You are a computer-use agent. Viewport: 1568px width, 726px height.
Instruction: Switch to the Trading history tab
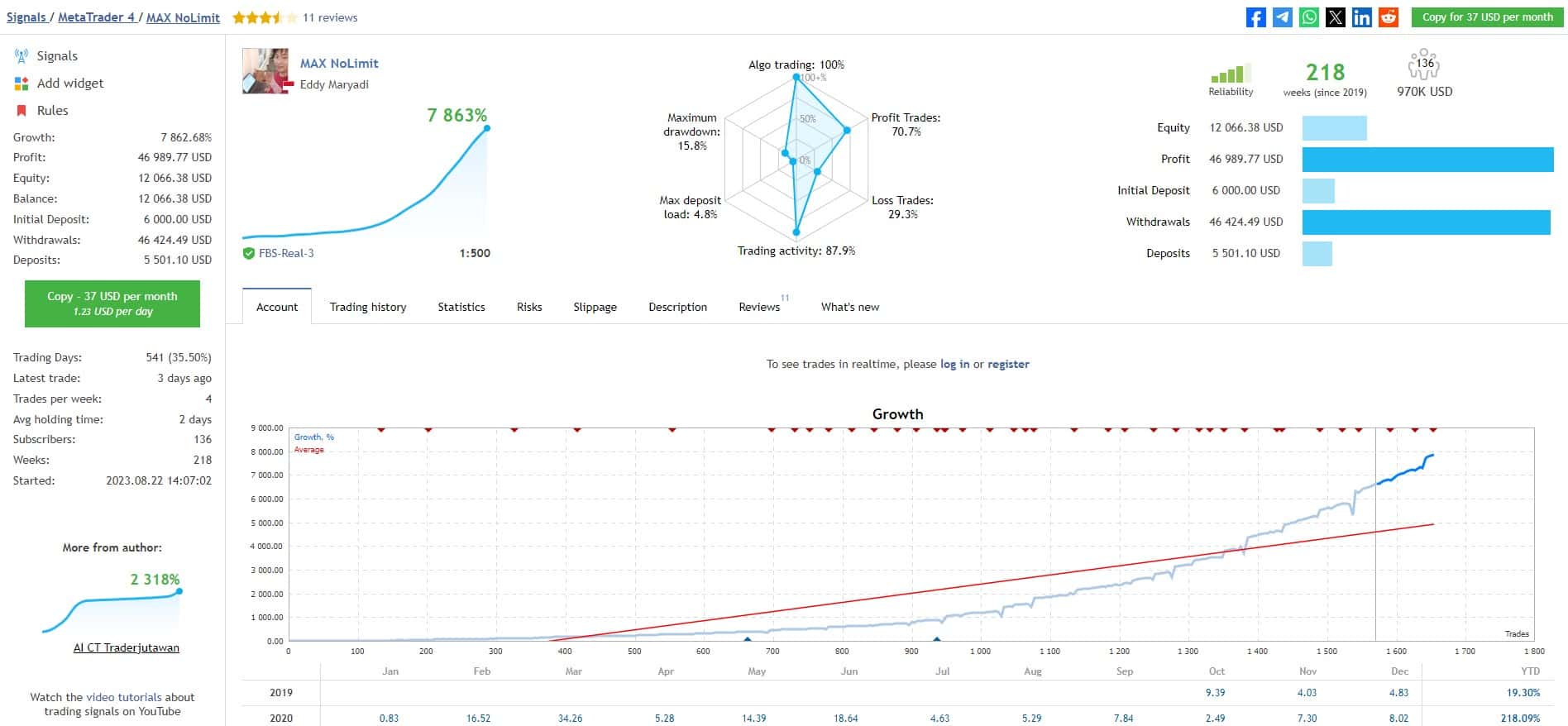tap(368, 307)
